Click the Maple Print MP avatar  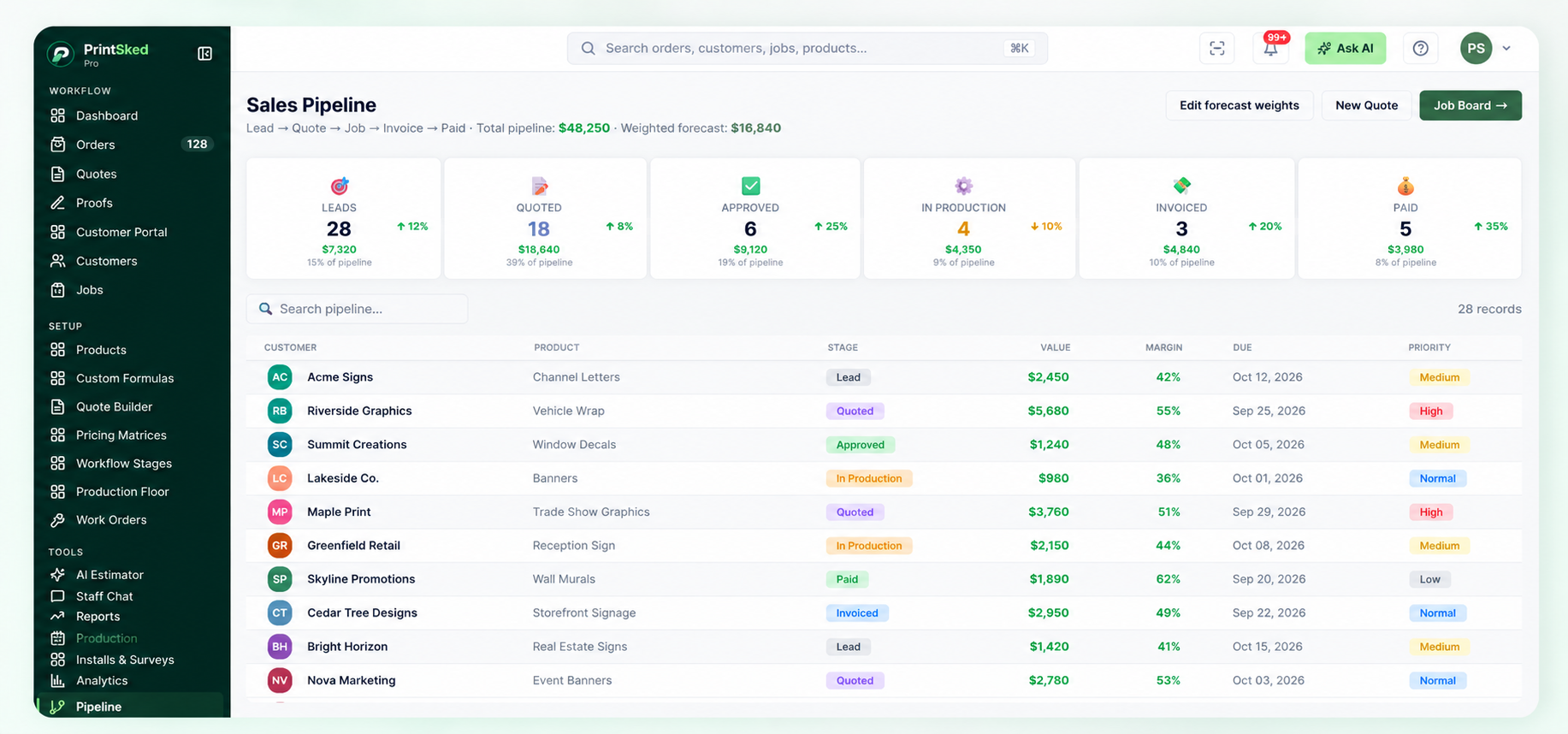pos(280,512)
